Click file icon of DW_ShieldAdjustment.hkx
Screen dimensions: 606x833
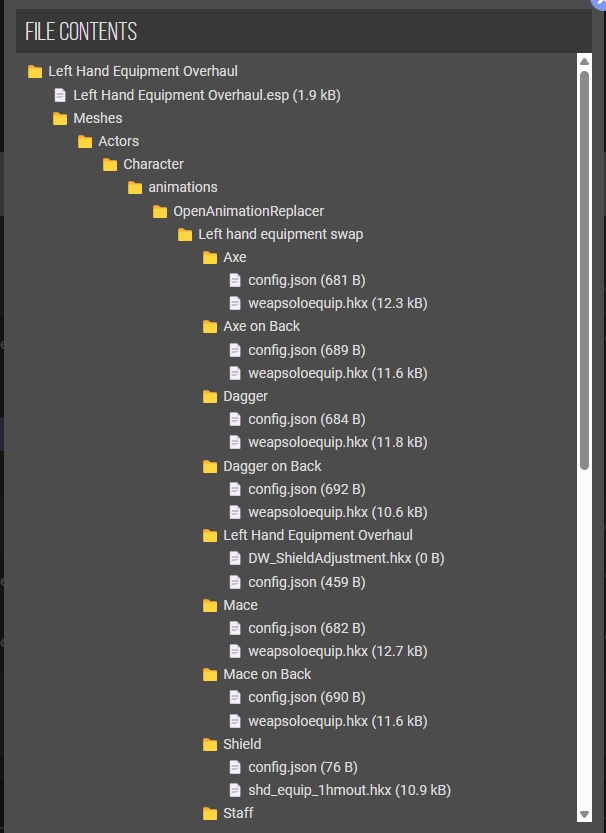[235, 558]
